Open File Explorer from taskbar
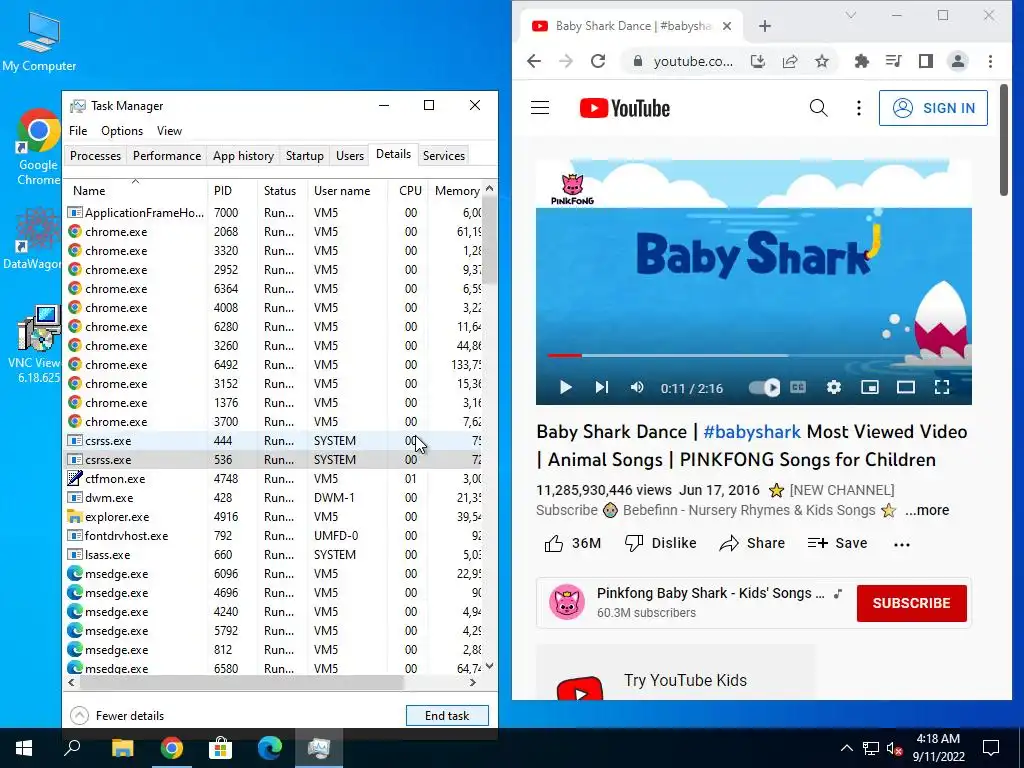Image resolution: width=1024 pixels, height=768 pixels. click(x=122, y=748)
